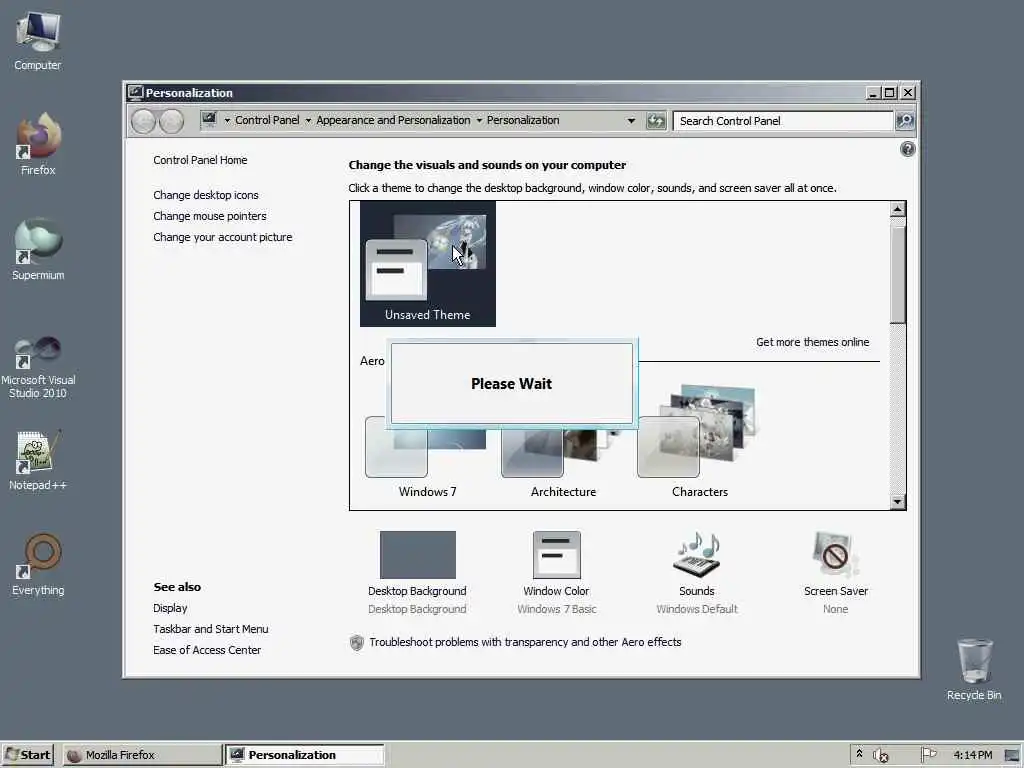
Task: Expand dropdown arrow after Control Panel breadcrumb
Action: [x=308, y=121]
